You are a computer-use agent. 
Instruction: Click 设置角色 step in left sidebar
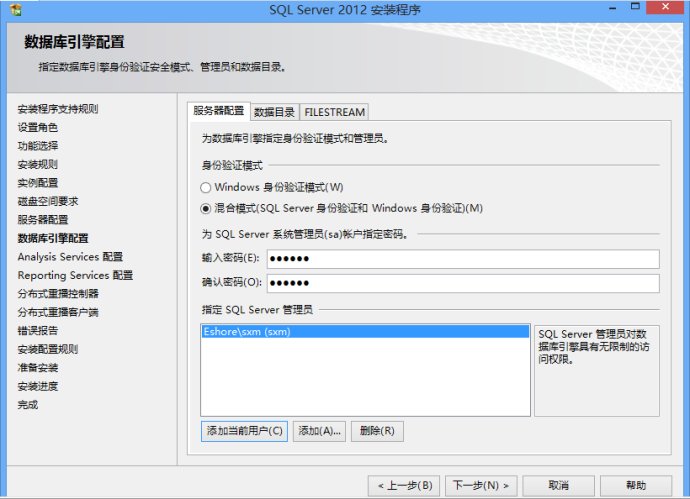pyautogui.click(x=37, y=127)
